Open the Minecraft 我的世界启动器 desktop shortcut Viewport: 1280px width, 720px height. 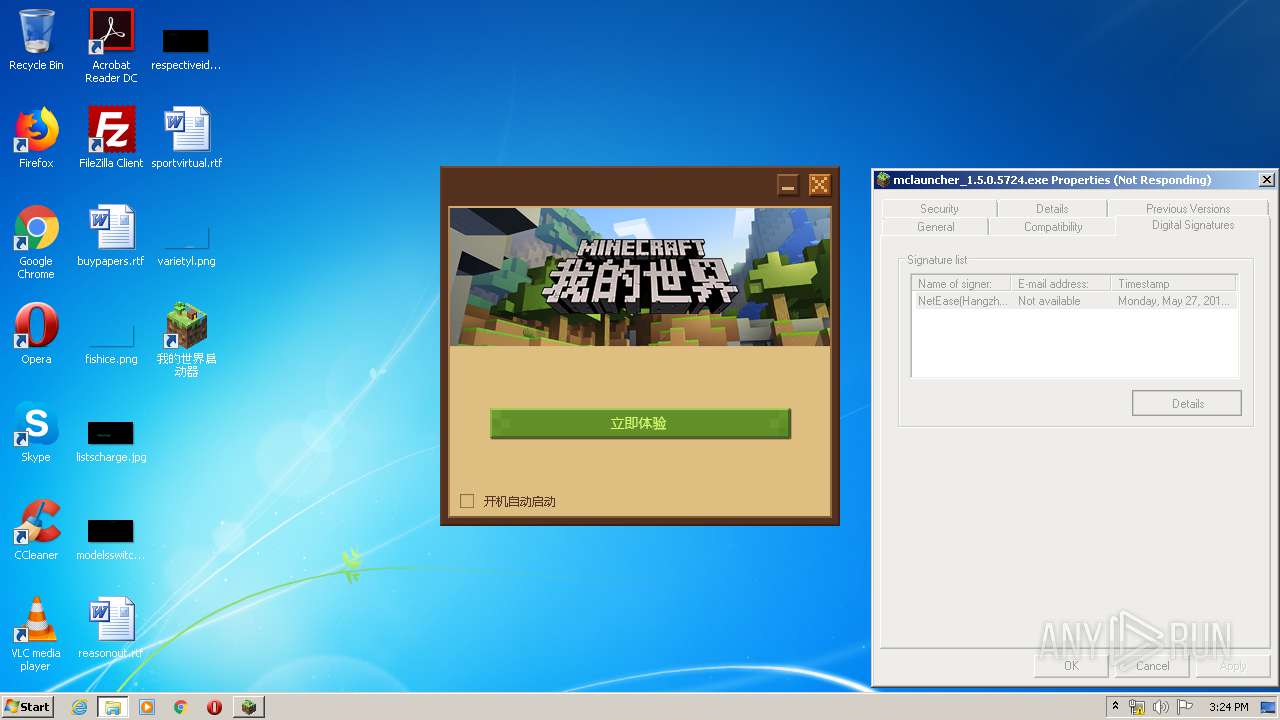tap(186, 340)
